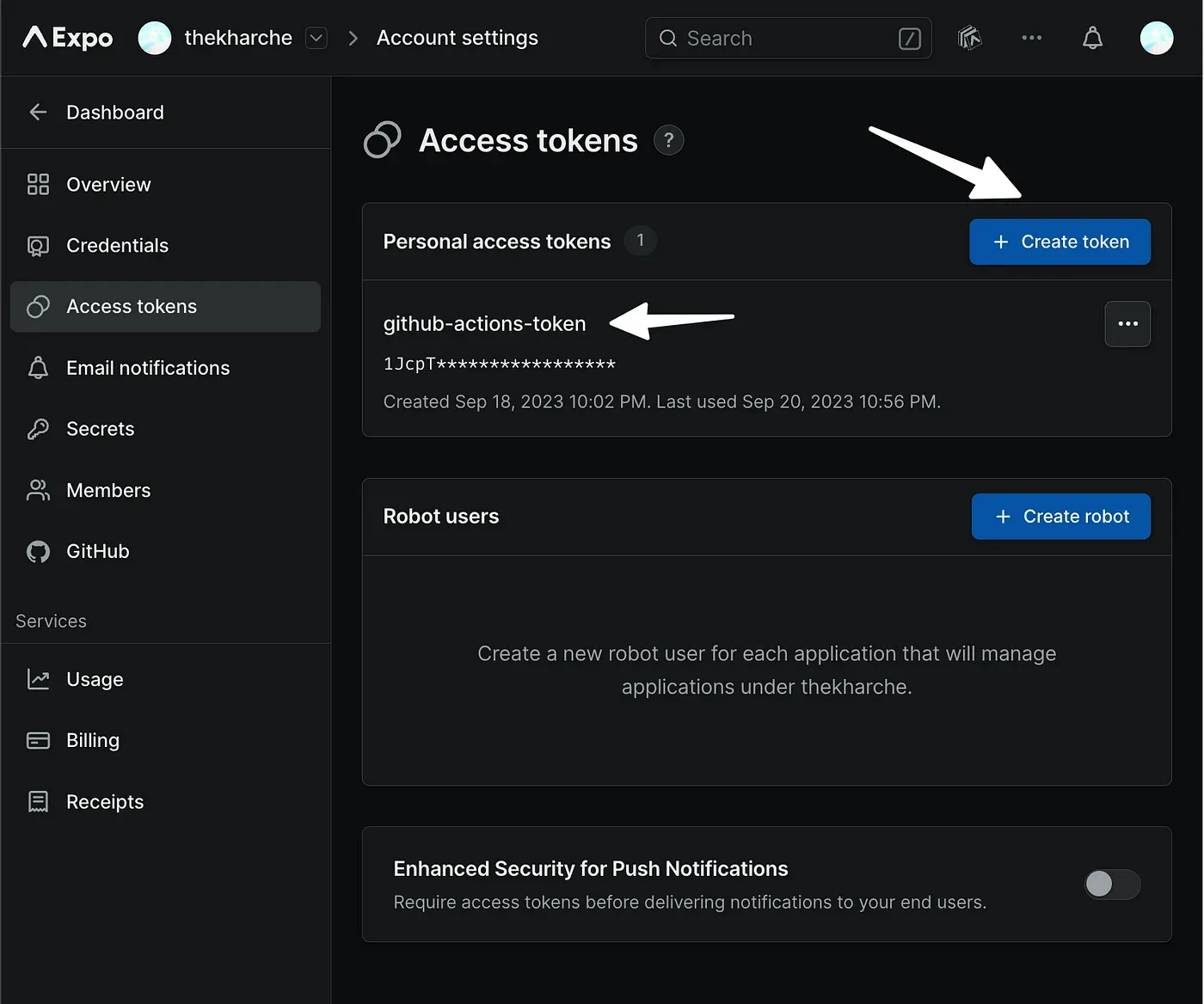Click the Access tokens help question icon
This screenshot has height=1004, width=1204.
(668, 140)
